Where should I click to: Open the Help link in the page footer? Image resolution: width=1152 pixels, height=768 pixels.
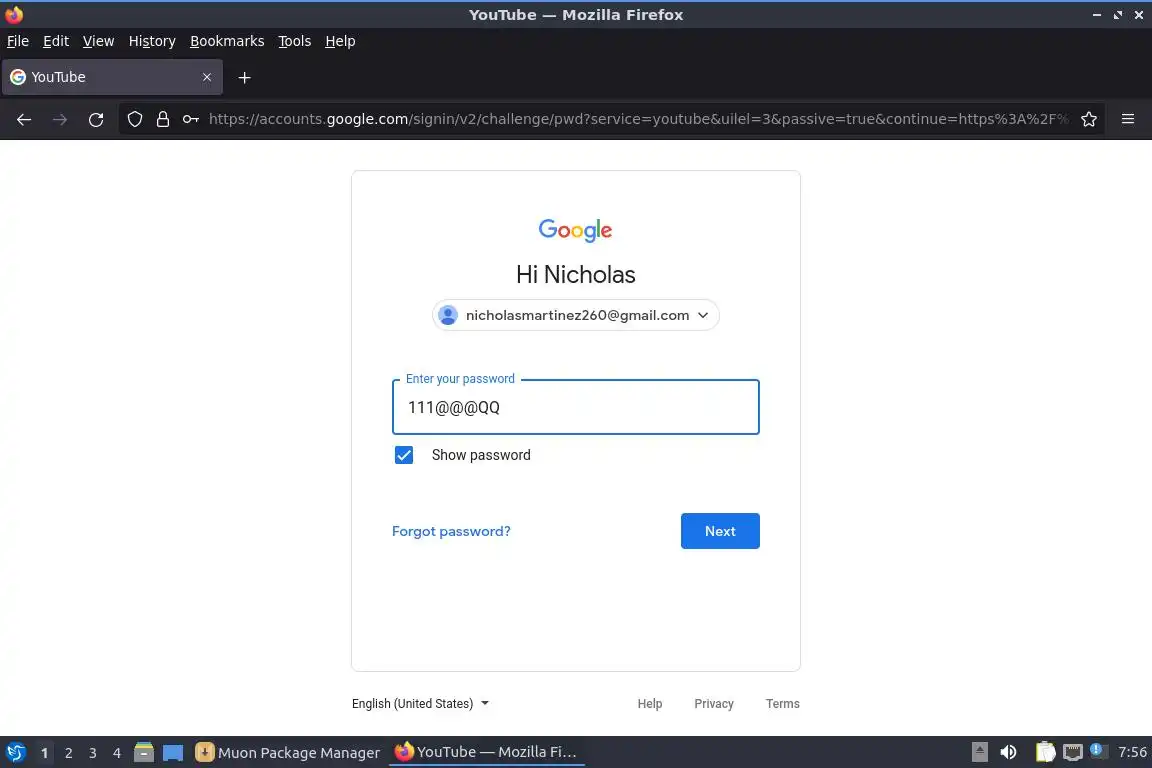pos(649,703)
